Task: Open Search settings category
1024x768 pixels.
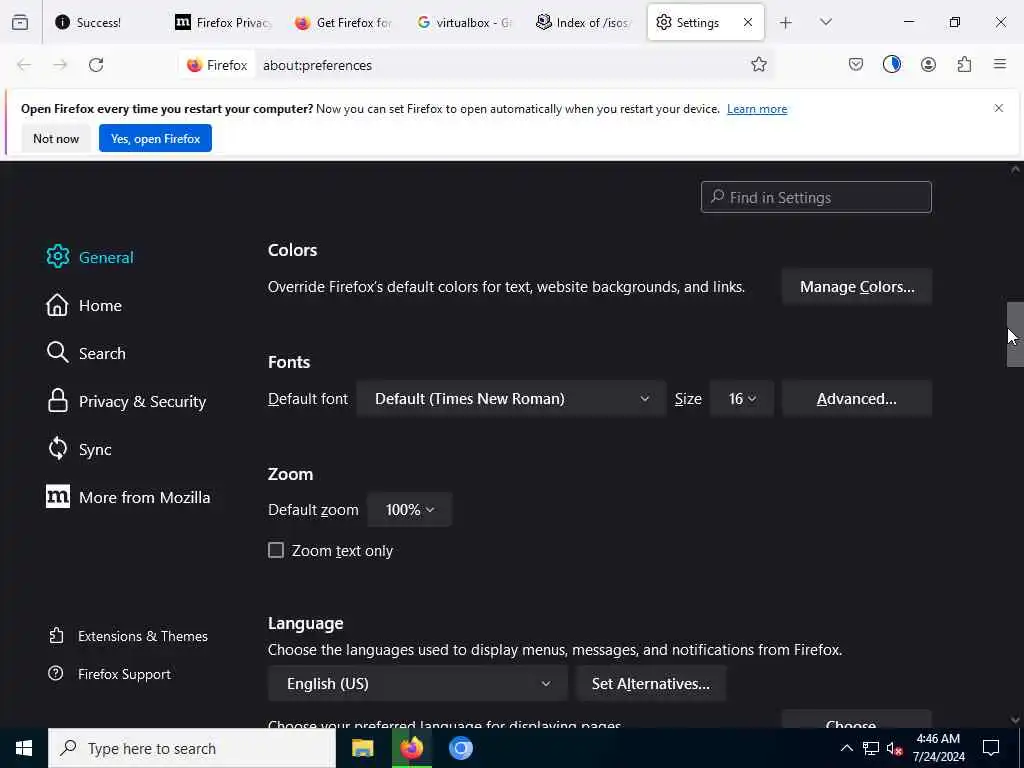Action: click(86, 353)
